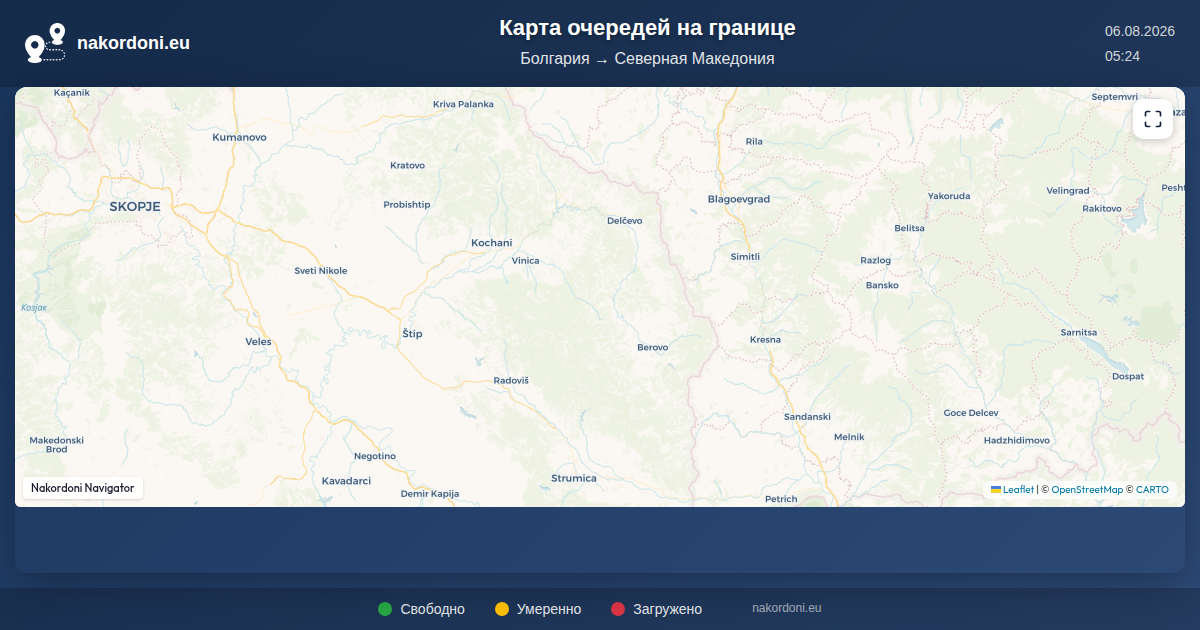Open the Leaflet attribution link

(1018, 490)
